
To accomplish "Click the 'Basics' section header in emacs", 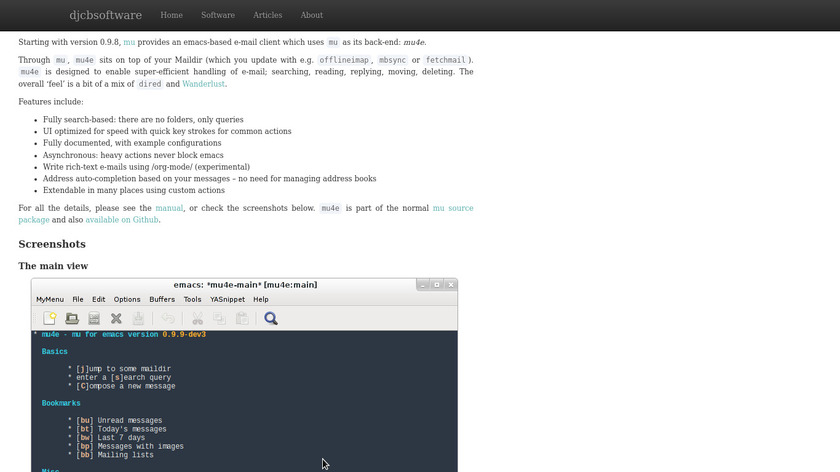I will (55, 352).
